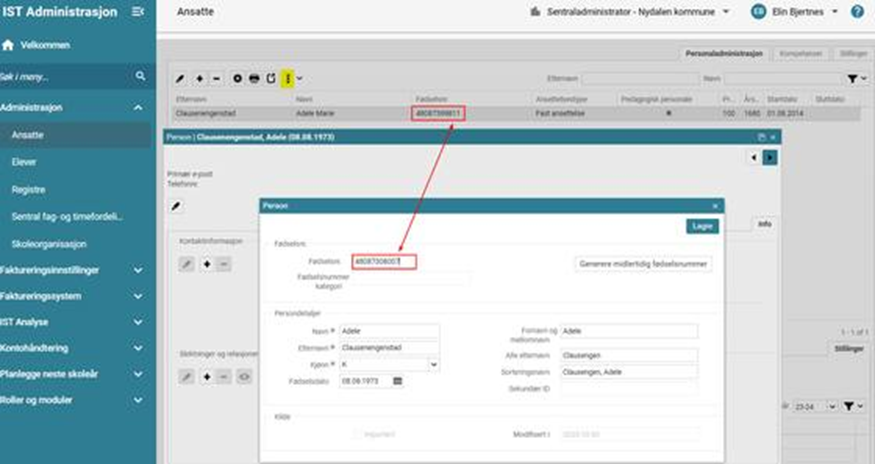Click the search magnifier in sidebar menu
The width and height of the screenshot is (875, 464).
click(140, 76)
